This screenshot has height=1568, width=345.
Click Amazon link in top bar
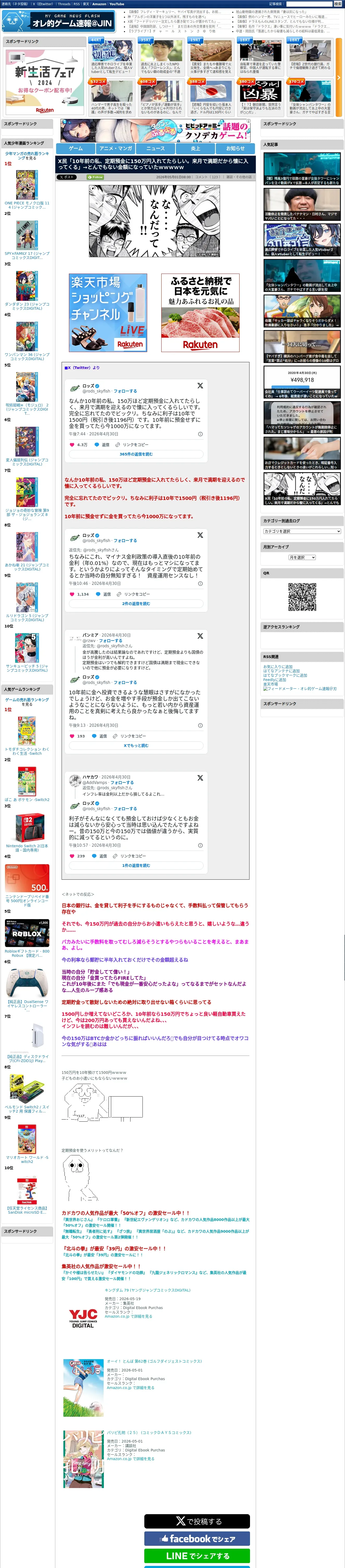click(x=99, y=4)
